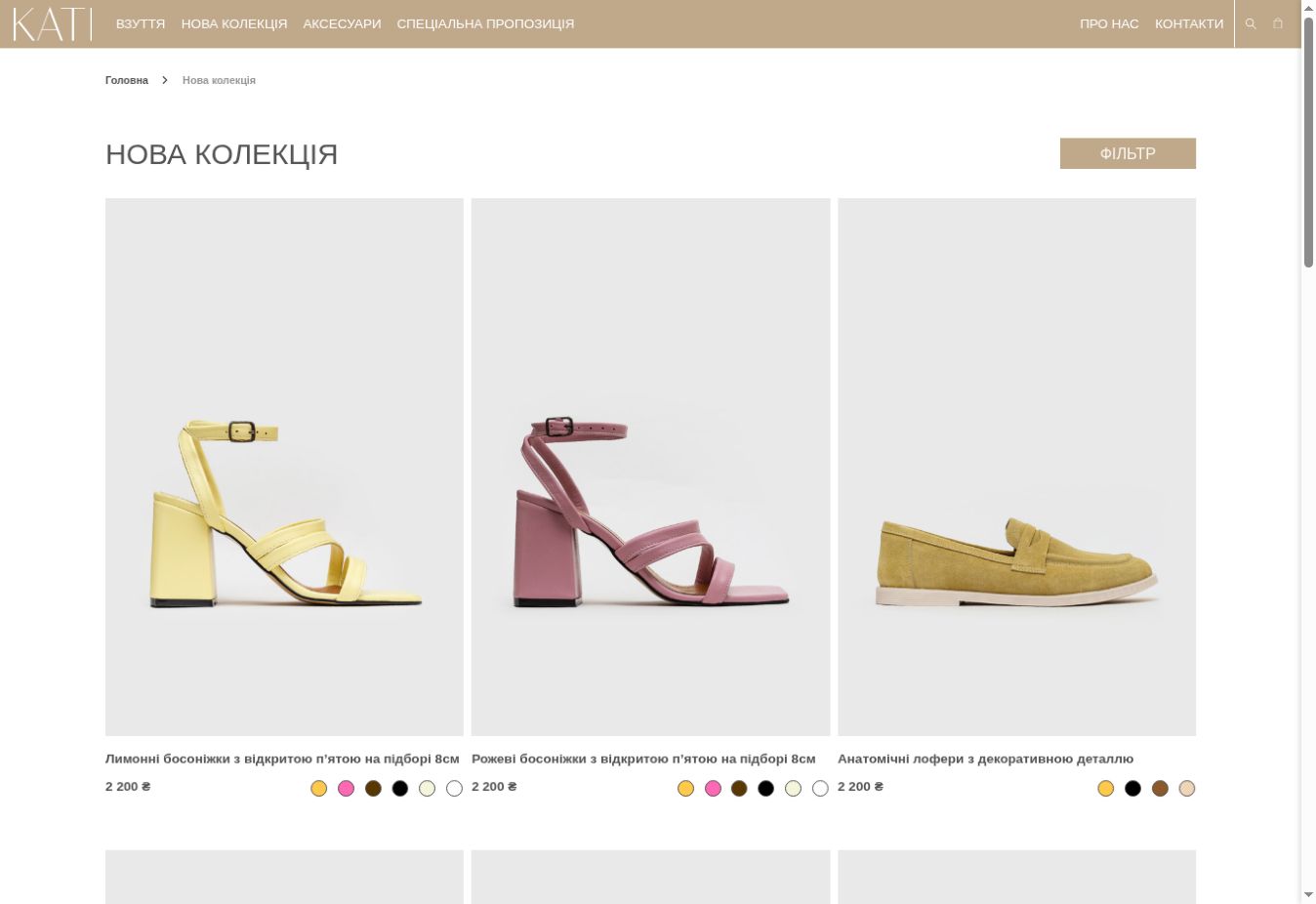Click the Нова колекція breadcrumb
1316x904 pixels.
click(219, 80)
